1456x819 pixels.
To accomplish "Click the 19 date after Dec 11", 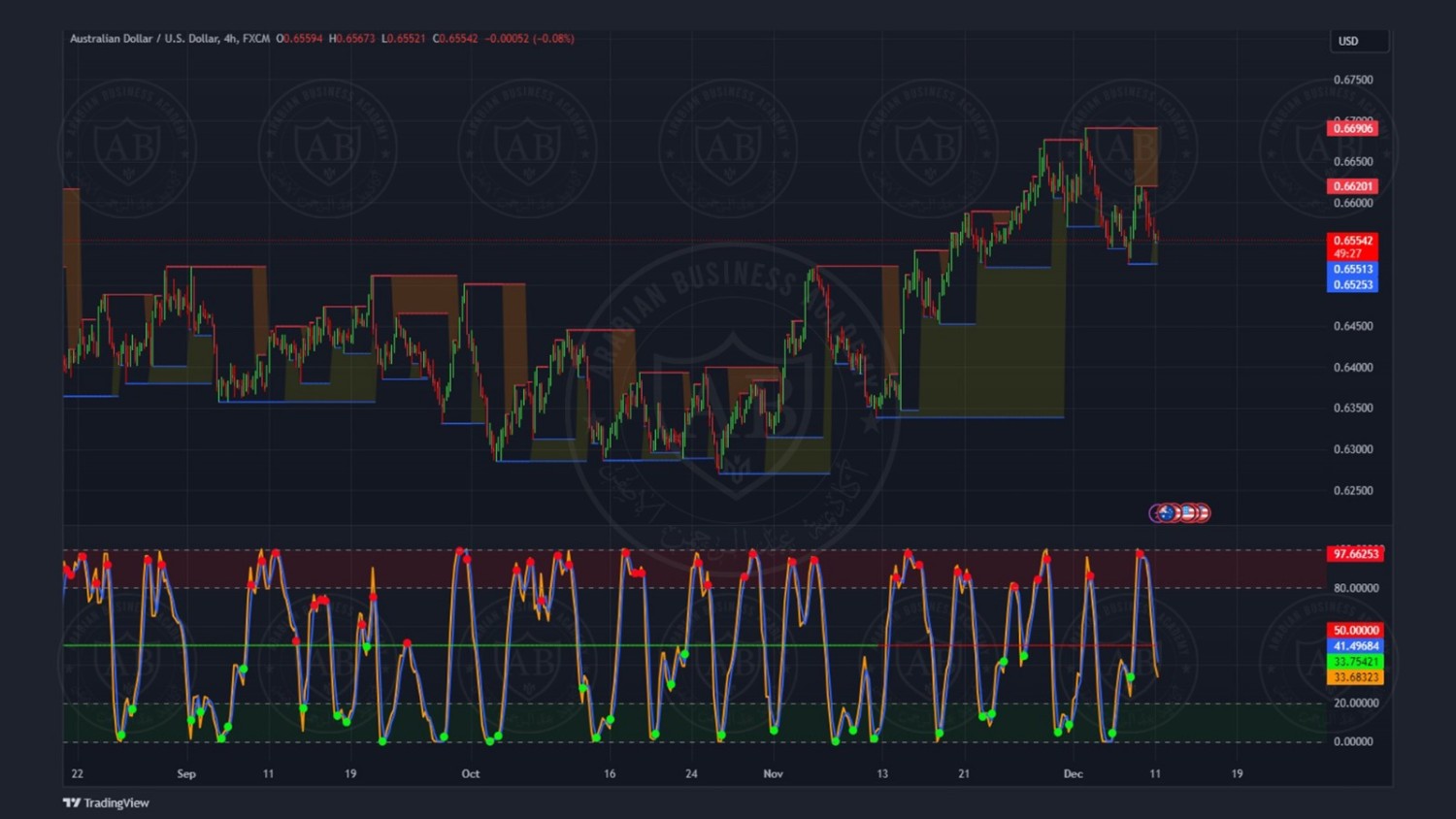I will point(1237,773).
